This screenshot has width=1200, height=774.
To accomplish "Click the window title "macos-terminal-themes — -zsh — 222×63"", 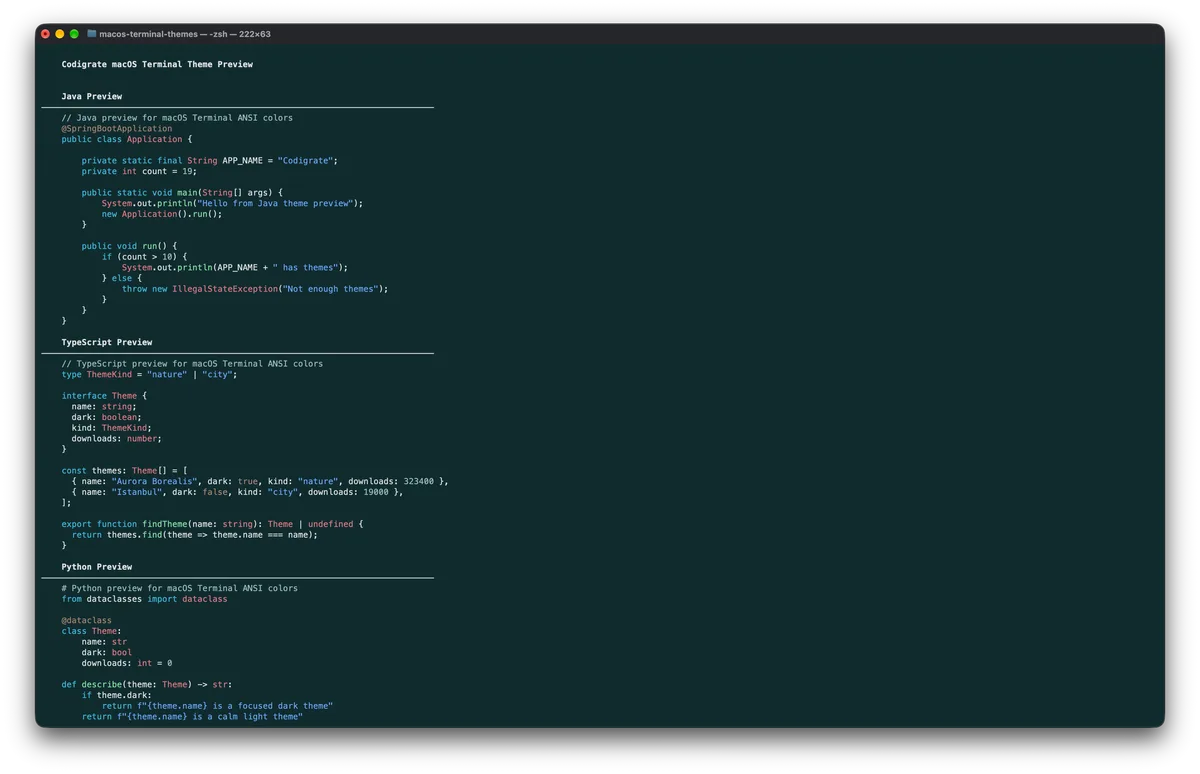I will click(x=185, y=34).
